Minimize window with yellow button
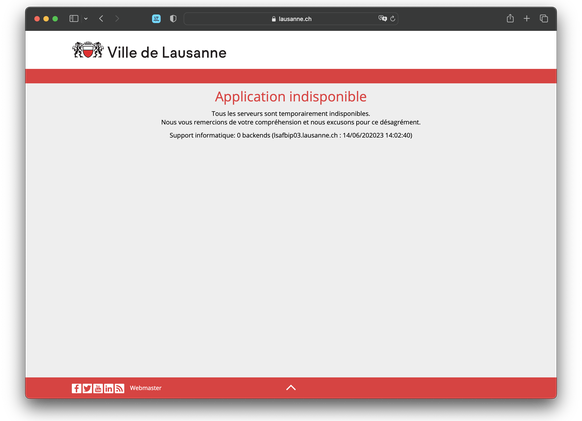 pos(46,19)
